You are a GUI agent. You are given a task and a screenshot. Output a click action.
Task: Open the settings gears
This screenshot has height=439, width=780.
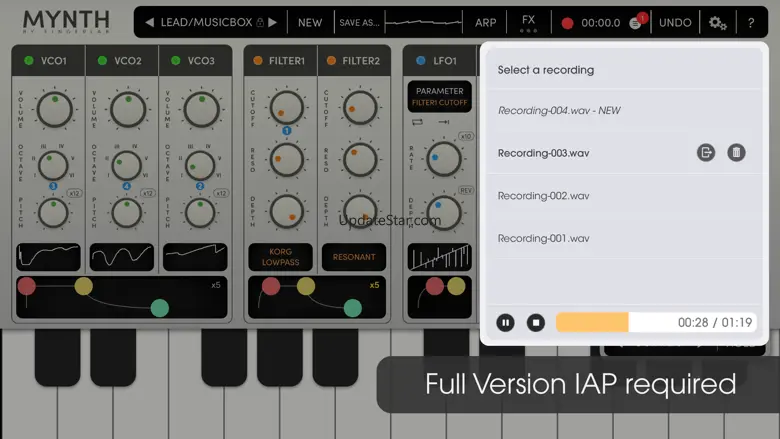[x=717, y=22]
